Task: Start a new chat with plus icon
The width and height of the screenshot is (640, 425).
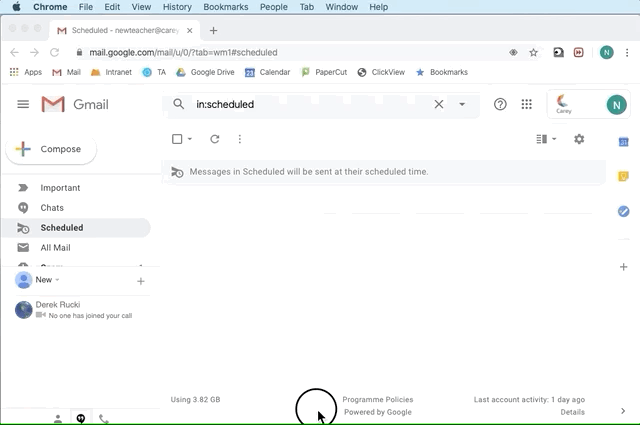Action: (140, 281)
